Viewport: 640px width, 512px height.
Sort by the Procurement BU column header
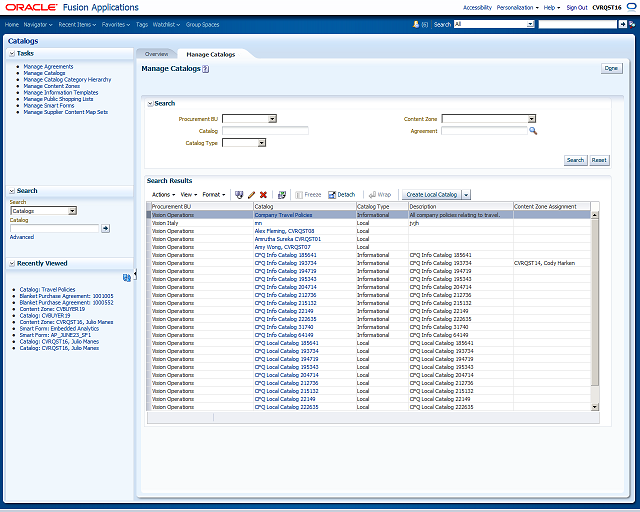(202, 207)
